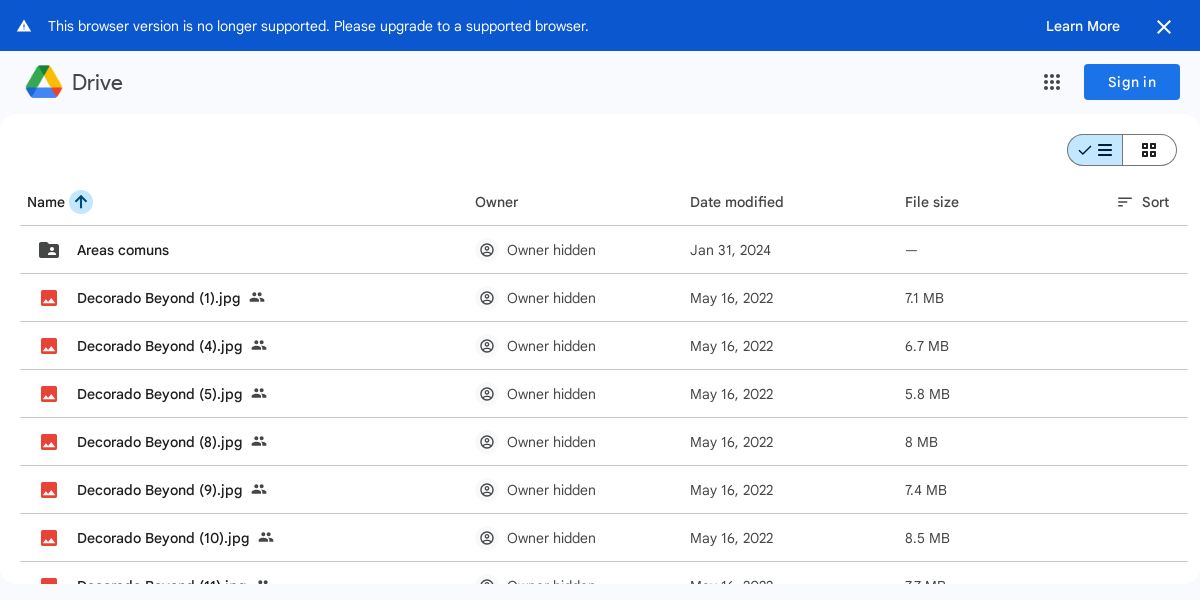
Task: Click the Owner column header
Action: 496,202
